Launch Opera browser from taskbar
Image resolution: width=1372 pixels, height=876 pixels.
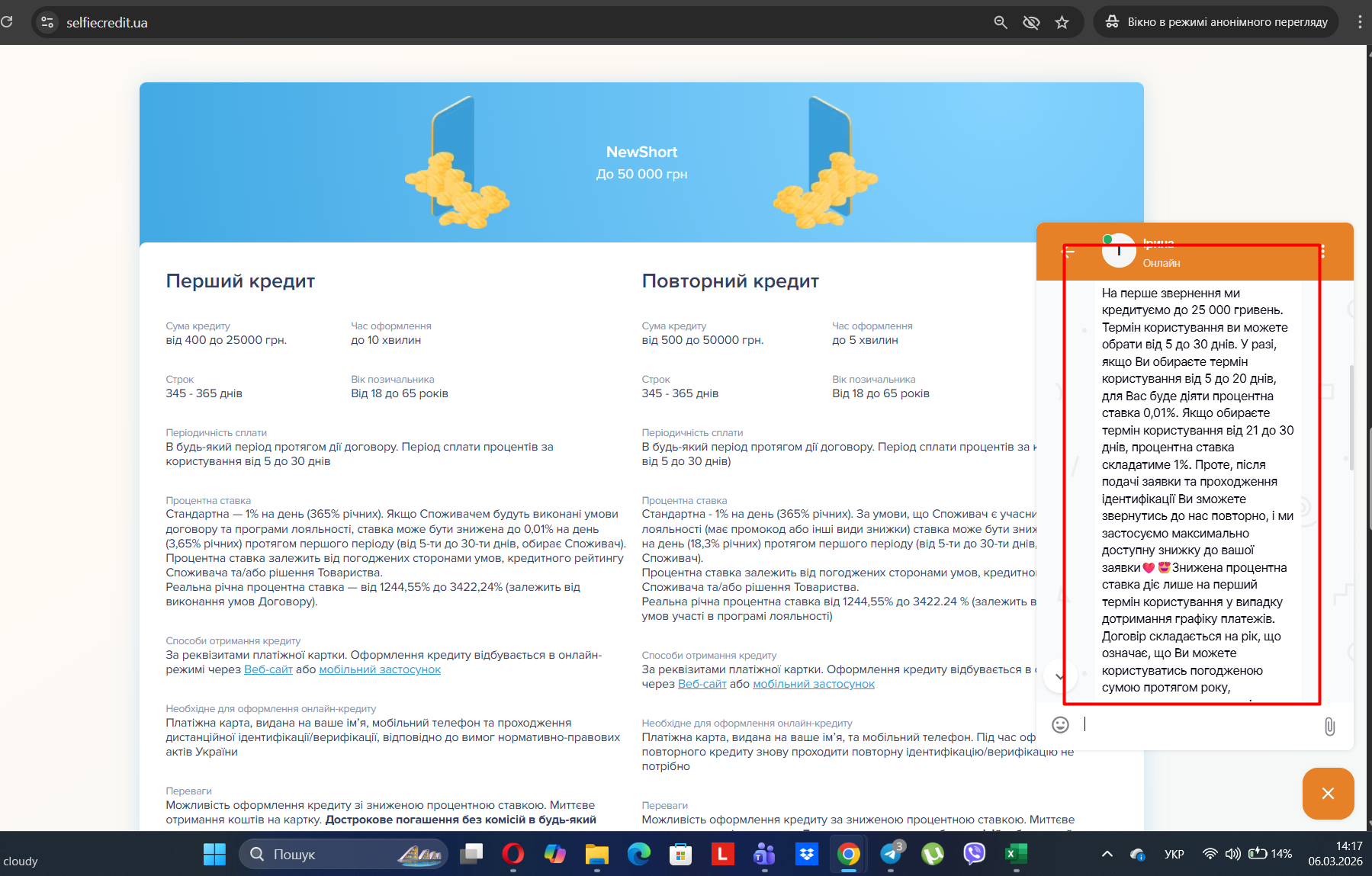pos(513,854)
